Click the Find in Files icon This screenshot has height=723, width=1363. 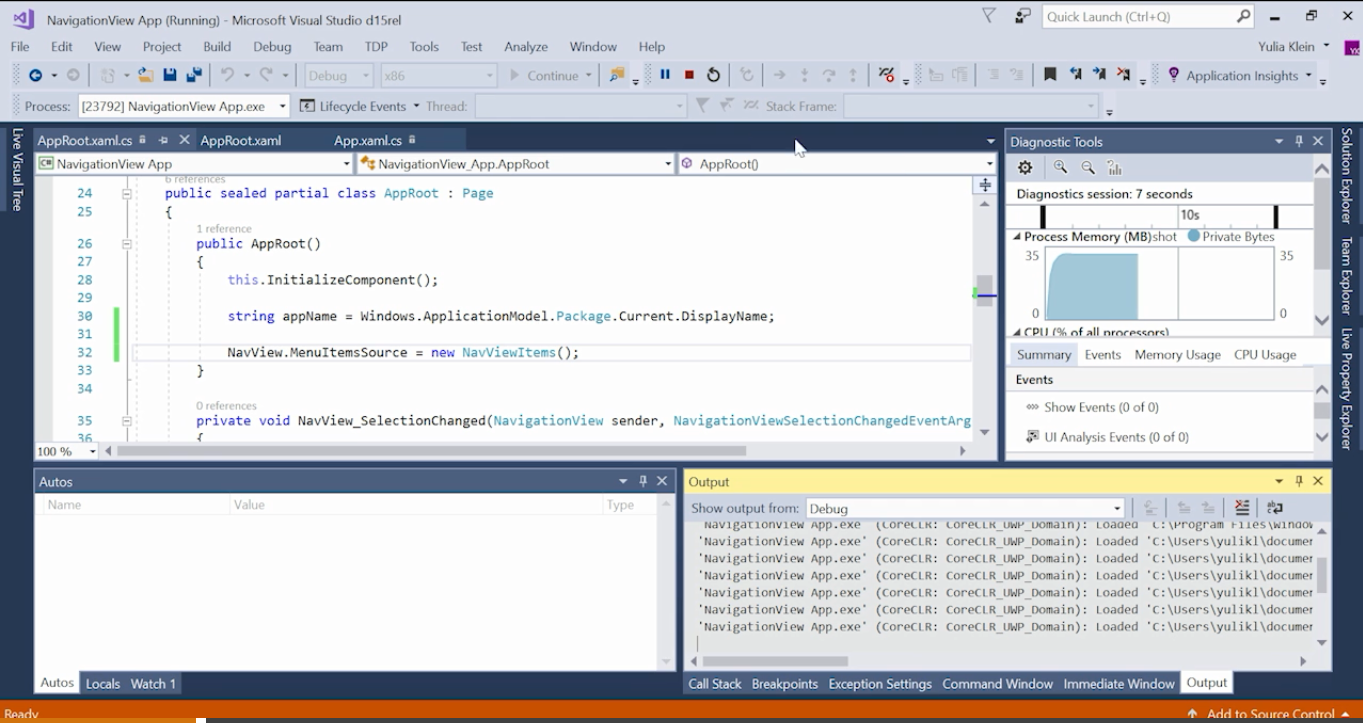(x=617, y=75)
